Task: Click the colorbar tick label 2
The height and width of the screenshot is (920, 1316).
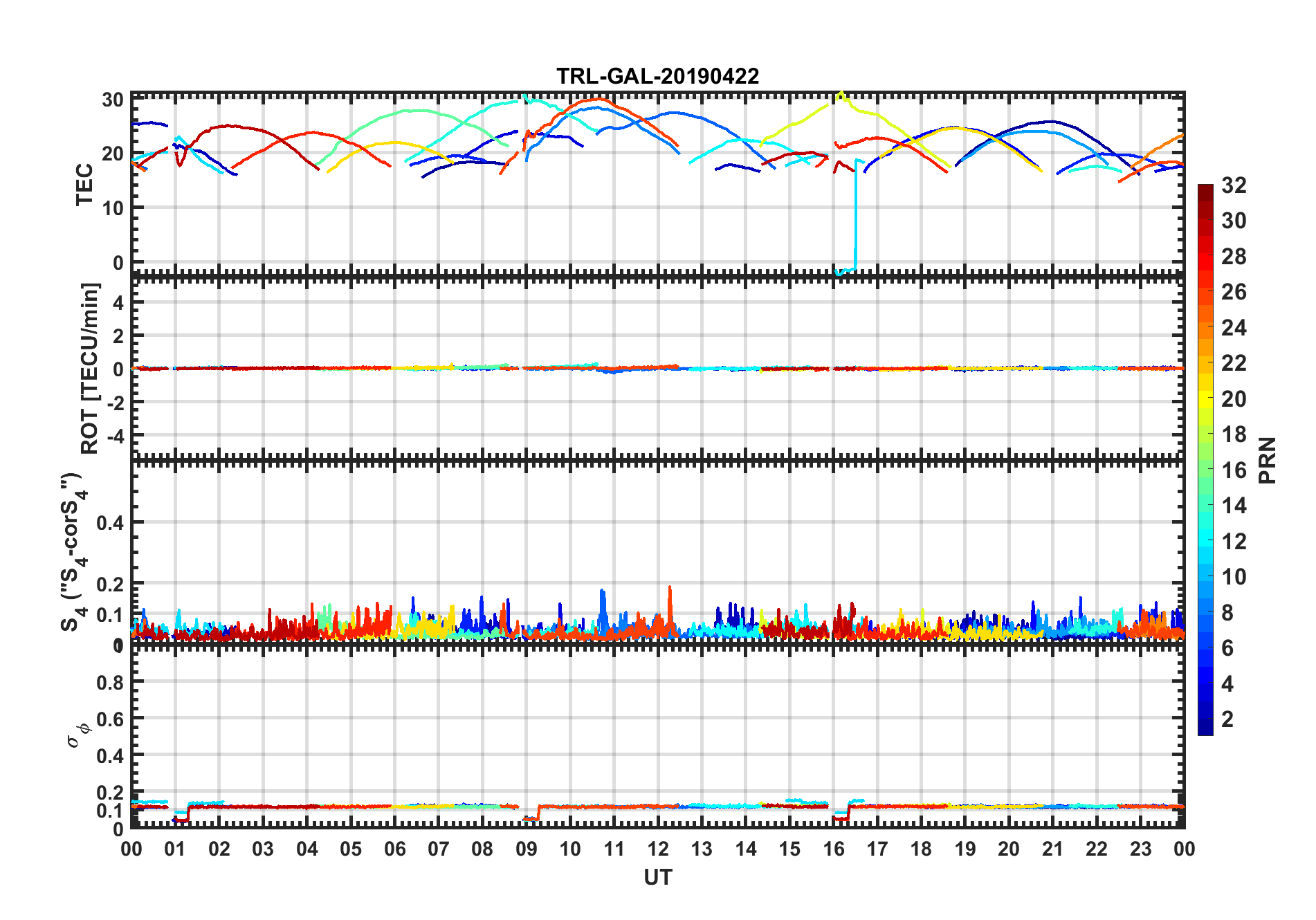Action: pyautogui.click(x=1227, y=719)
